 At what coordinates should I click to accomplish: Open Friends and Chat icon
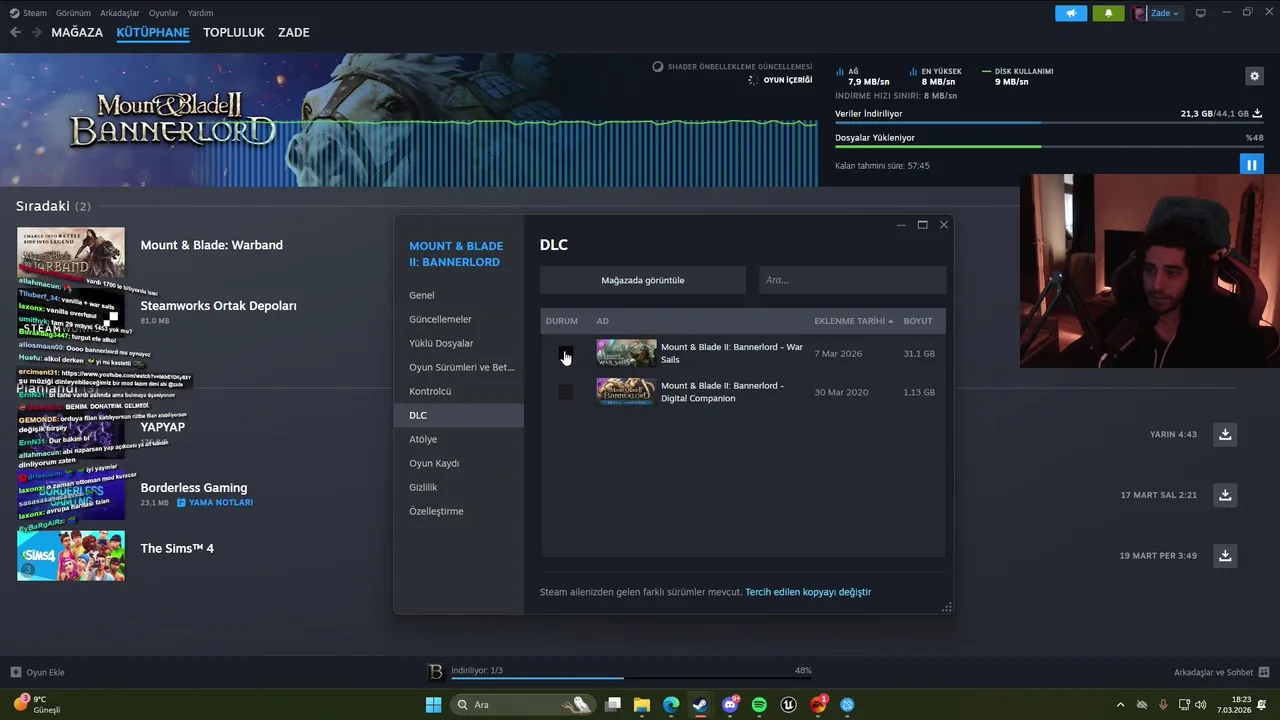click(1264, 672)
